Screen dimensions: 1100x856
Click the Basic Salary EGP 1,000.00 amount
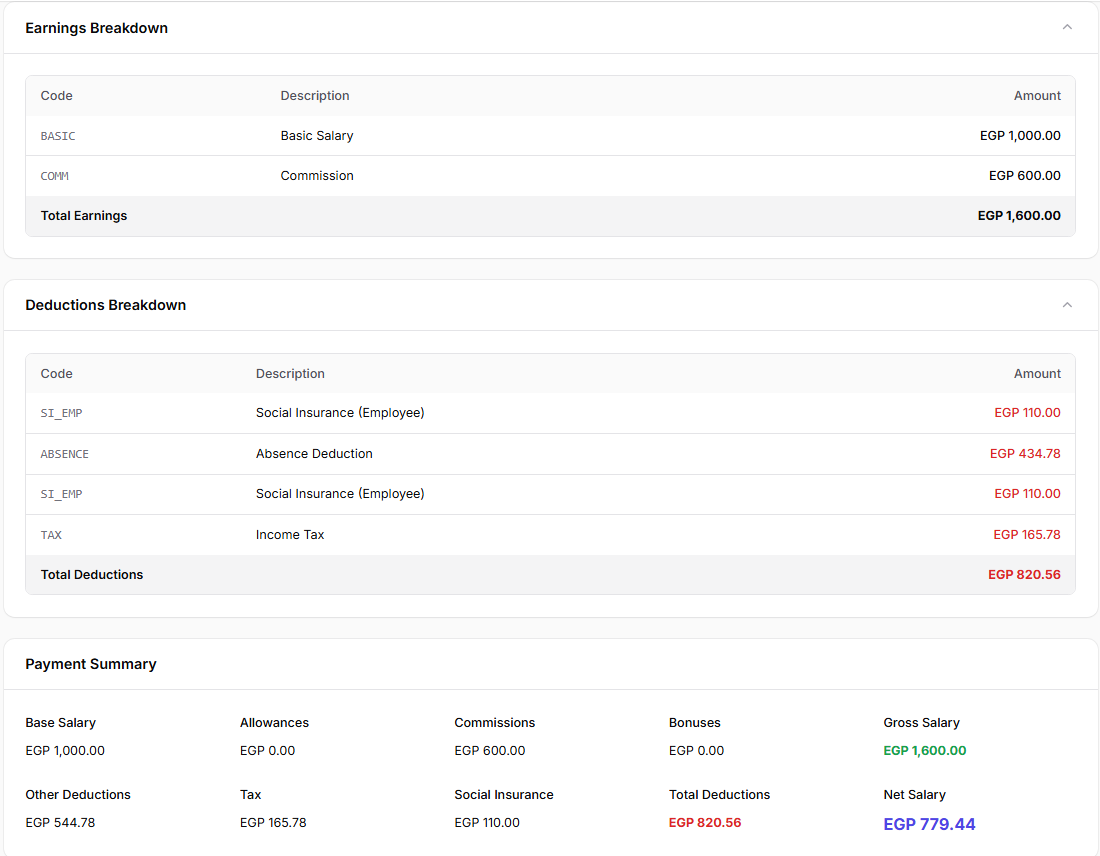tap(1020, 135)
